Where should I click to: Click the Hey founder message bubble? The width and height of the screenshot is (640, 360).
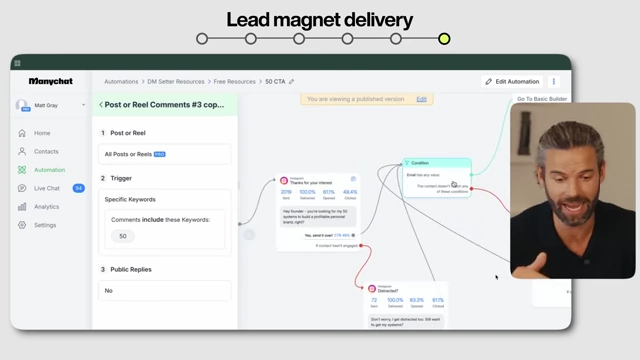(318, 217)
